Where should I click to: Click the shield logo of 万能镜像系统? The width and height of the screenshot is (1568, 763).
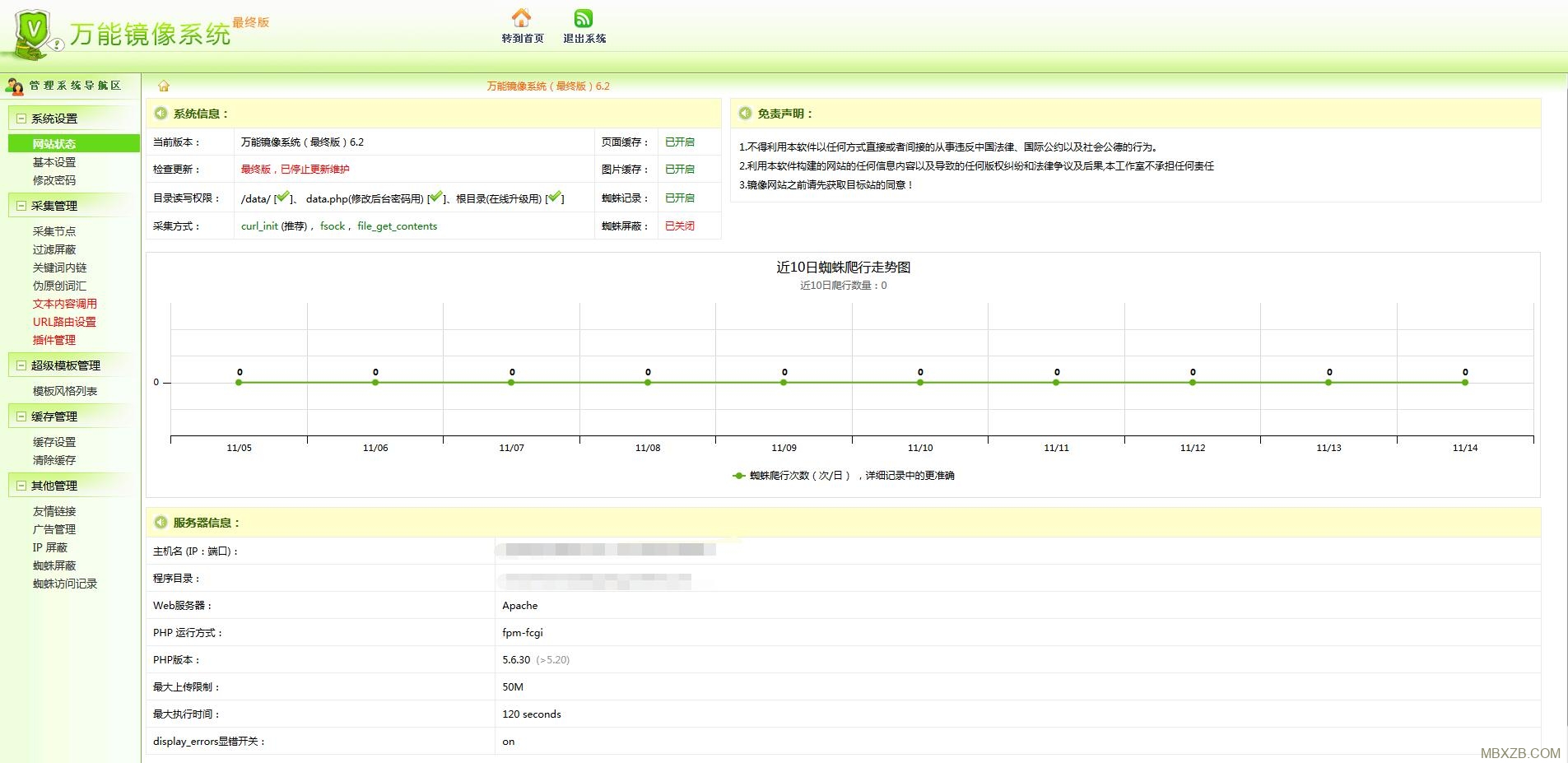pyautogui.click(x=30, y=26)
